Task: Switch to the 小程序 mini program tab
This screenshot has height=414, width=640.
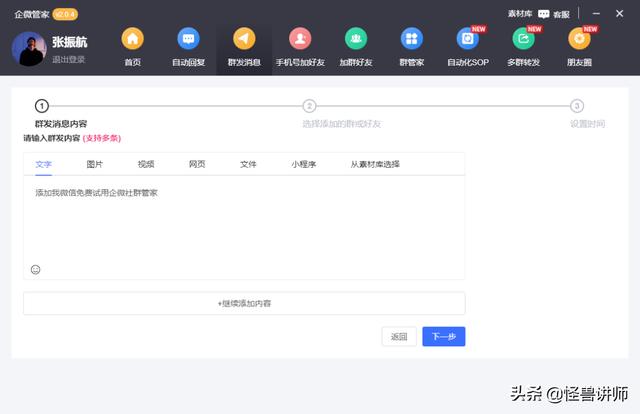Action: (x=304, y=164)
